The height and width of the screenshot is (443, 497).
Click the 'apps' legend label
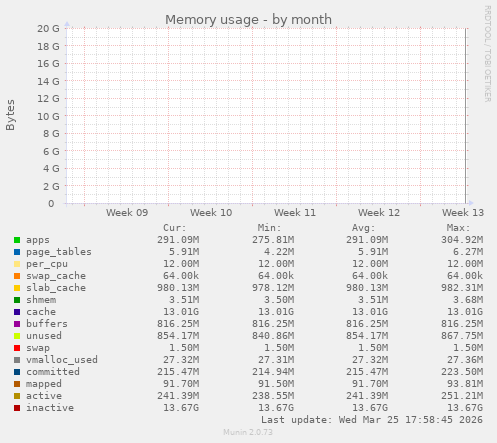pos(38,240)
